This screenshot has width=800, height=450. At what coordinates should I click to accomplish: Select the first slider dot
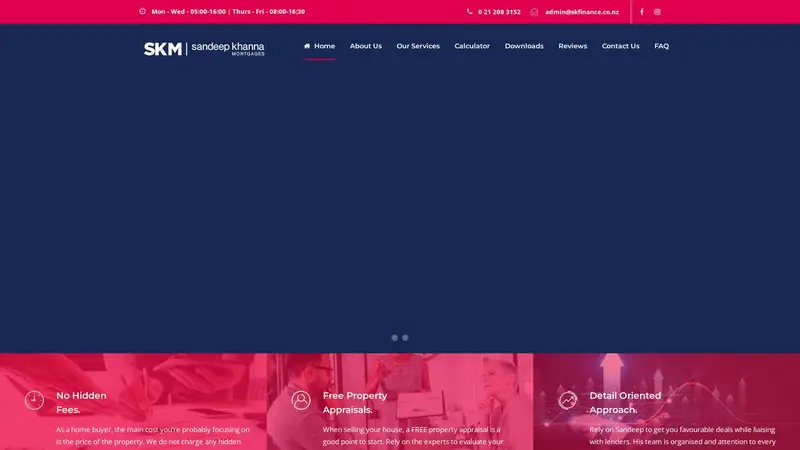394,338
